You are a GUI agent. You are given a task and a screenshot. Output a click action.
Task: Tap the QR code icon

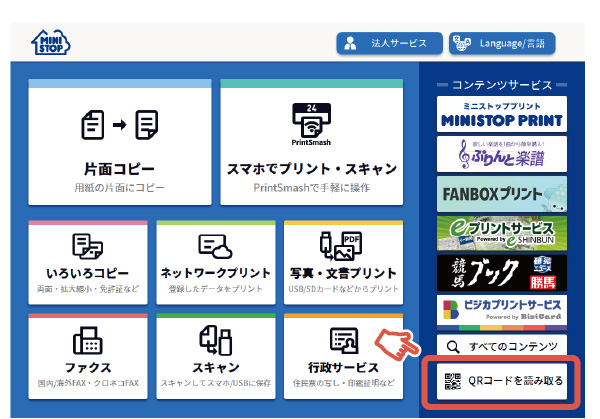tap(453, 381)
